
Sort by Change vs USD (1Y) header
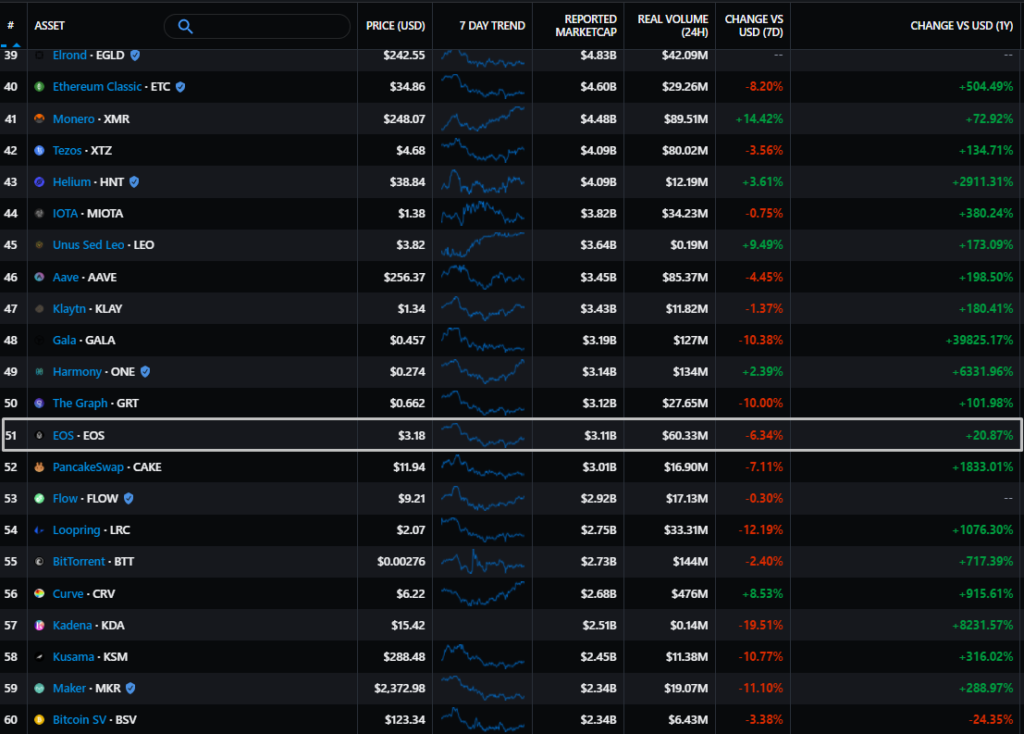pyautogui.click(x=960, y=26)
